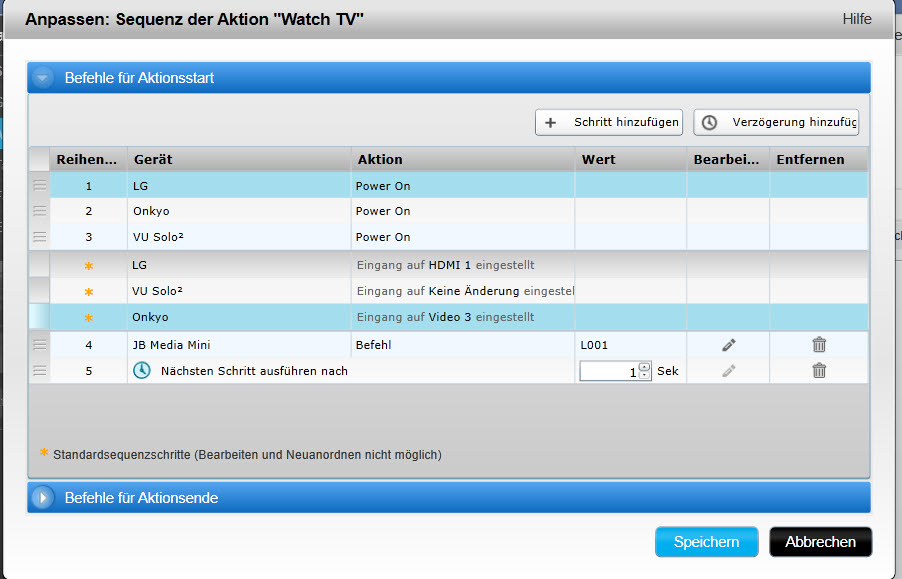Delete the delay step with trash icon
This screenshot has width=902, height=579.
819,370
